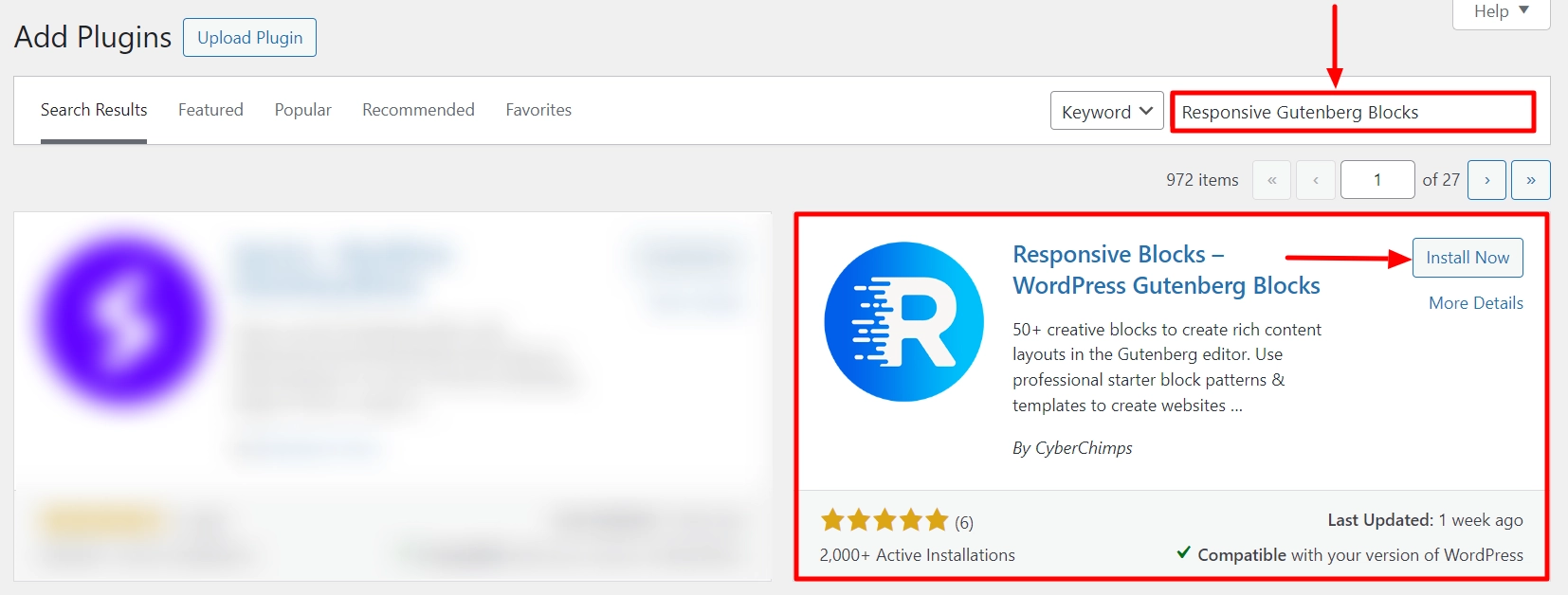The image size is (1568, 595).
Task: Open the Favorites tab
Action: pos(538,110)
